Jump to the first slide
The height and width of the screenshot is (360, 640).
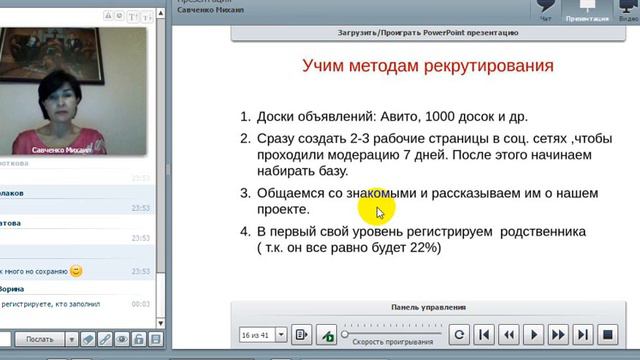point(484,335)
